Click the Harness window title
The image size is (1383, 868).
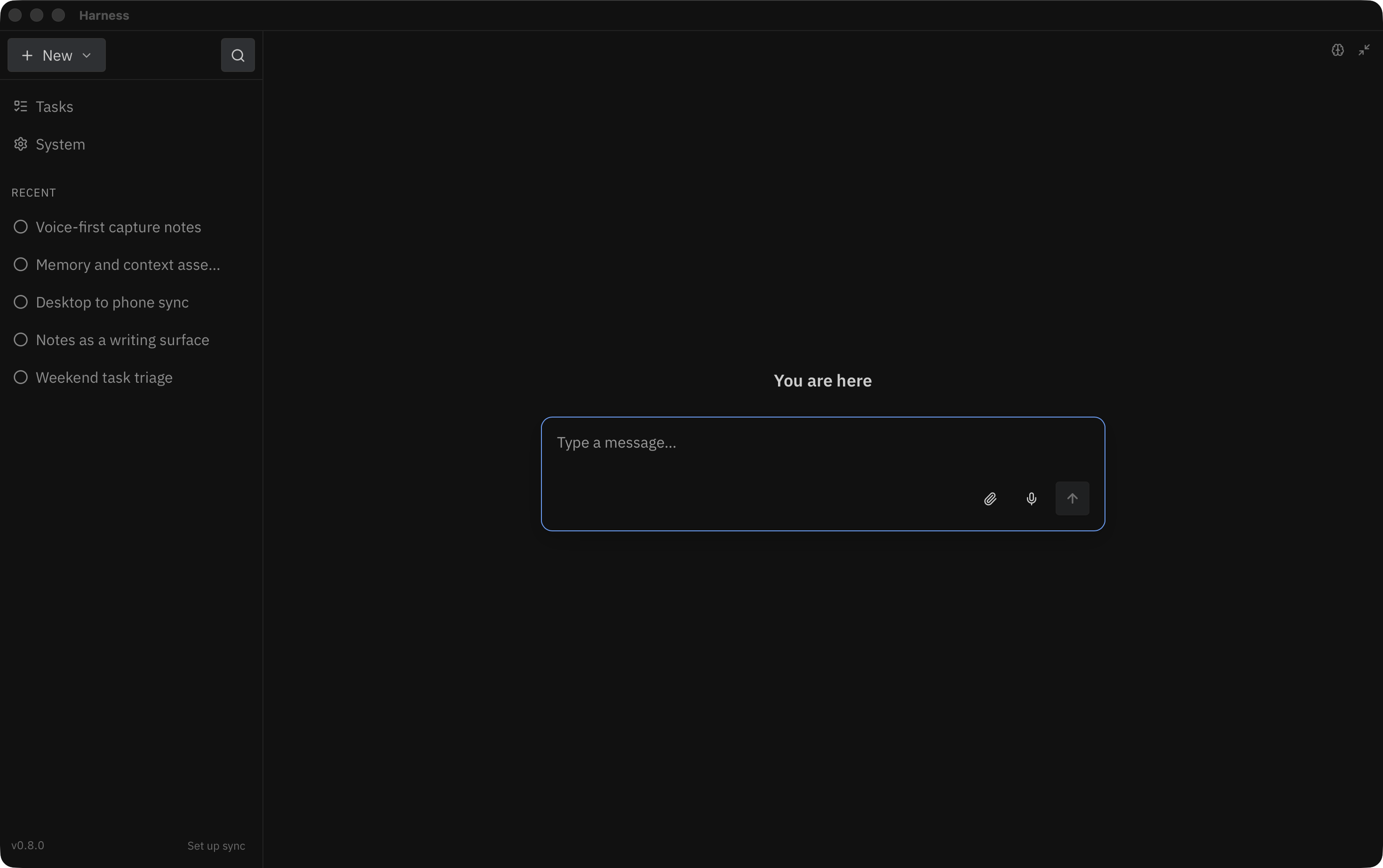(x=104, y=16)
